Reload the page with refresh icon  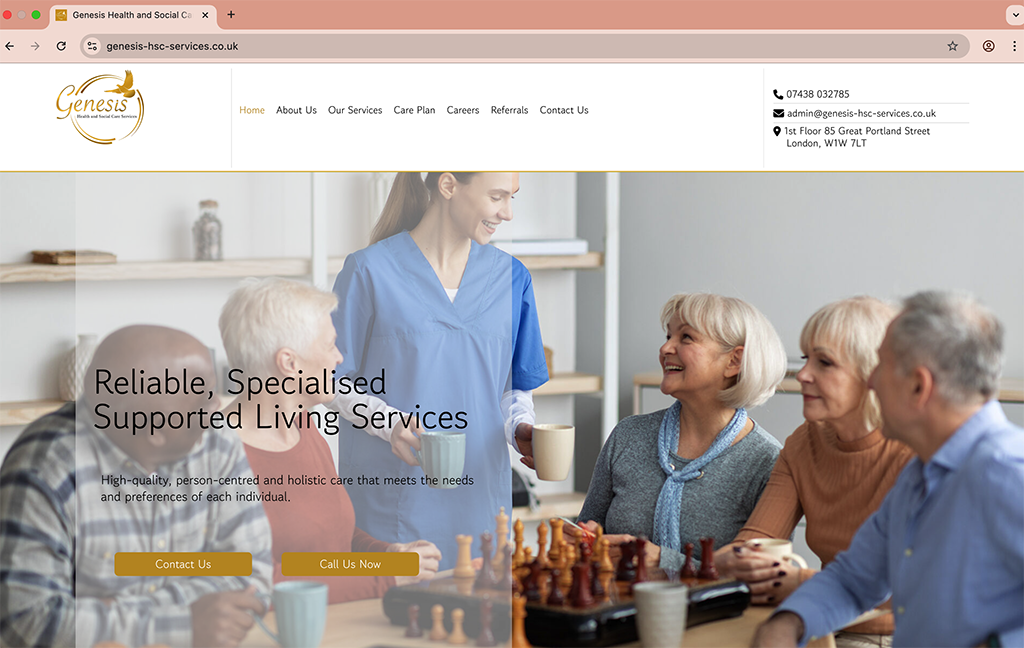(x=61, y=46)
